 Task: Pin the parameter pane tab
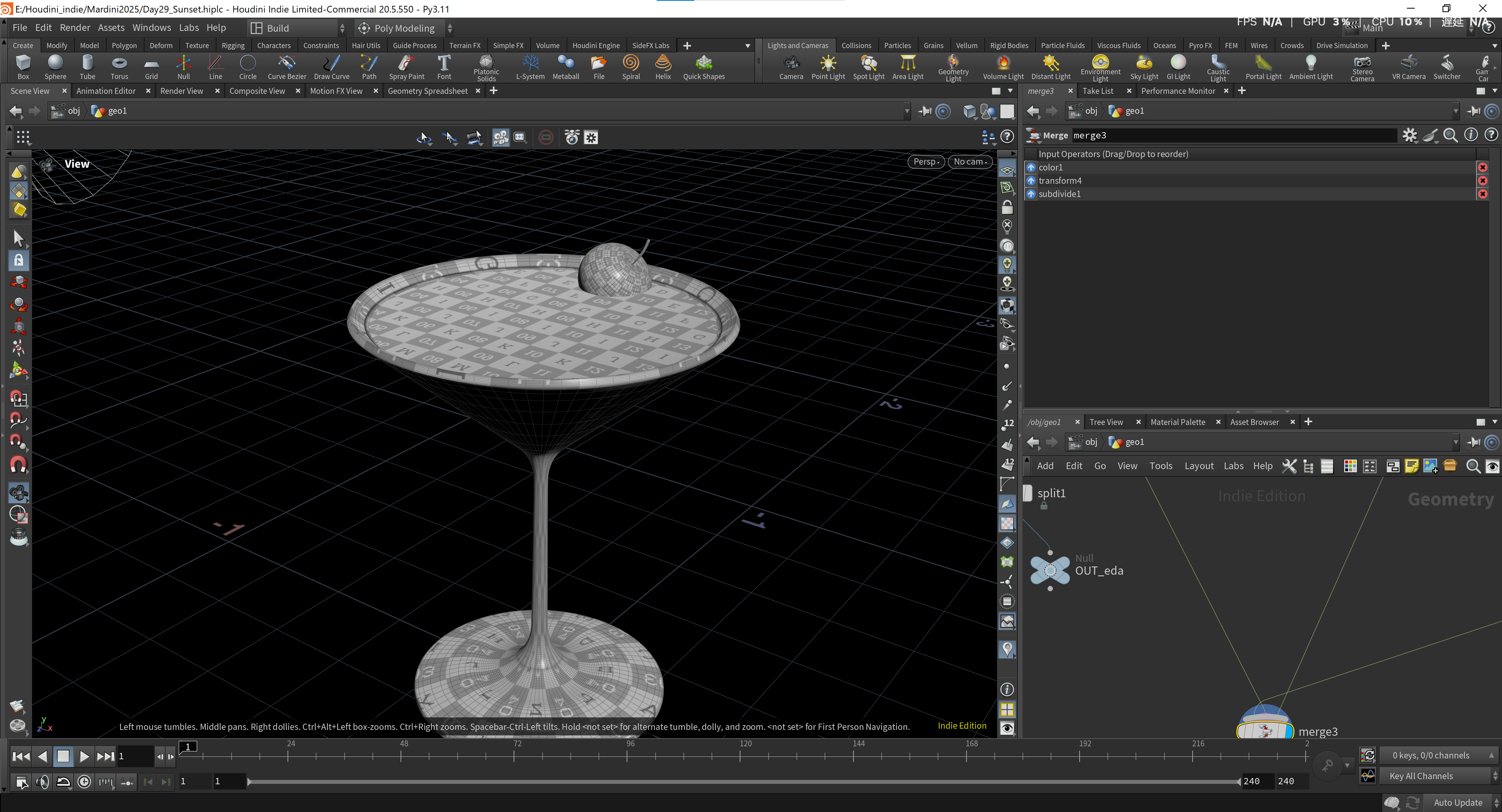(x=1473, y=111)
